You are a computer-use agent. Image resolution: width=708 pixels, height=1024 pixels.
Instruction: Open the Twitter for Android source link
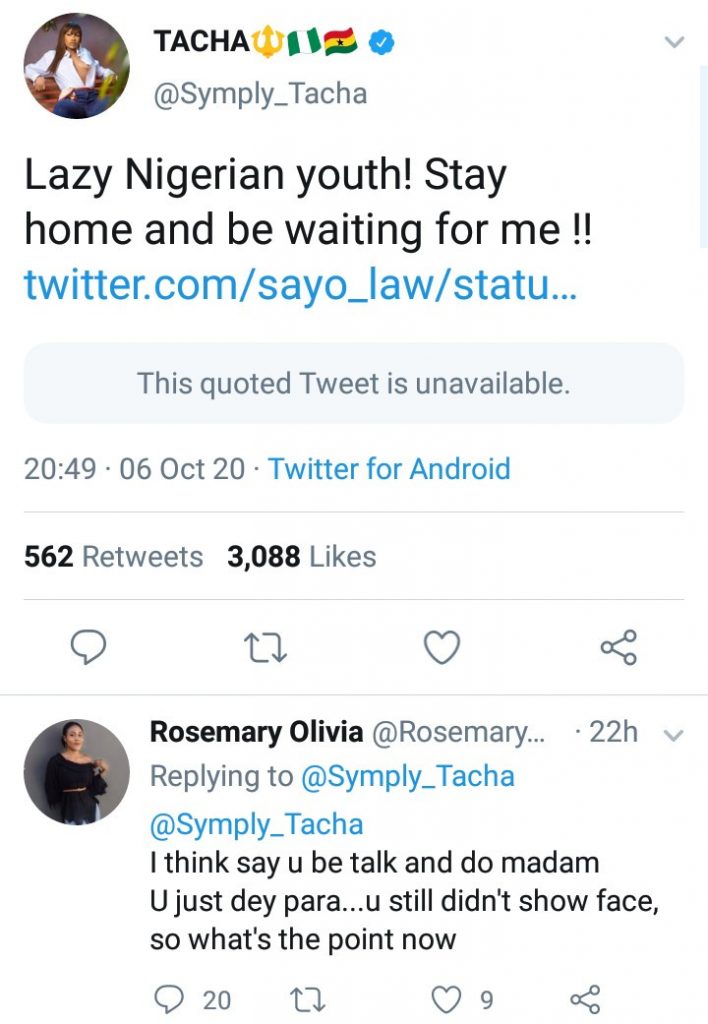389,468
